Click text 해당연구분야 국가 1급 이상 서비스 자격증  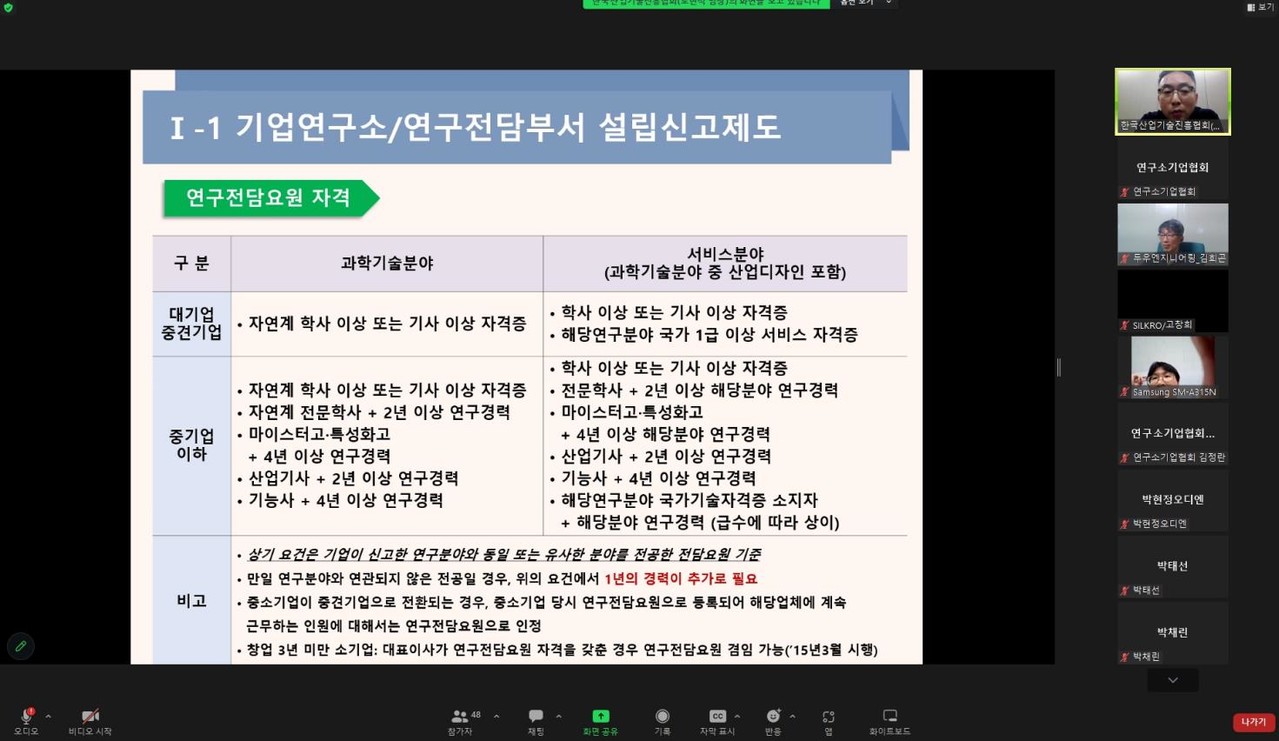point(709,335)
